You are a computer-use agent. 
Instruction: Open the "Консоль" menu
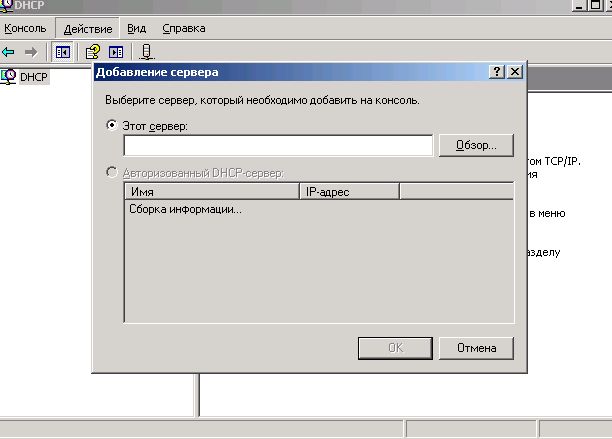point(25,29)
